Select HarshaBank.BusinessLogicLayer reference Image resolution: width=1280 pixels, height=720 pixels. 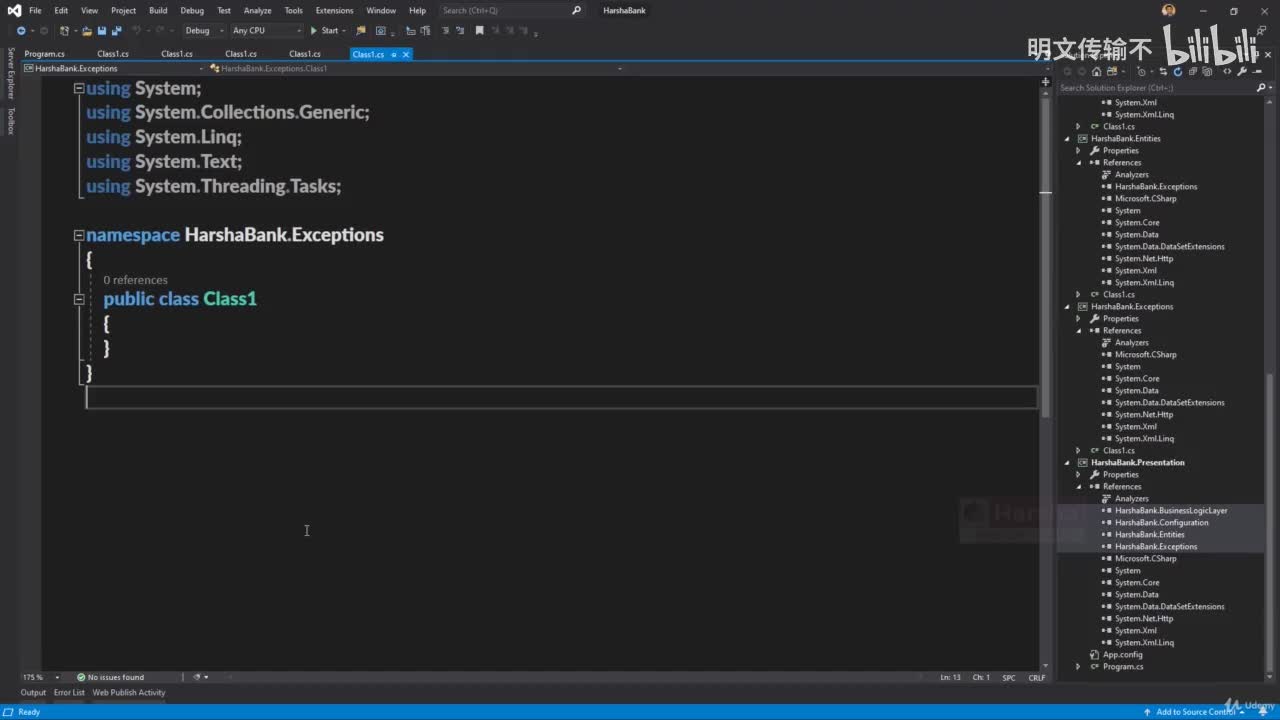[x=1171, y=511]
